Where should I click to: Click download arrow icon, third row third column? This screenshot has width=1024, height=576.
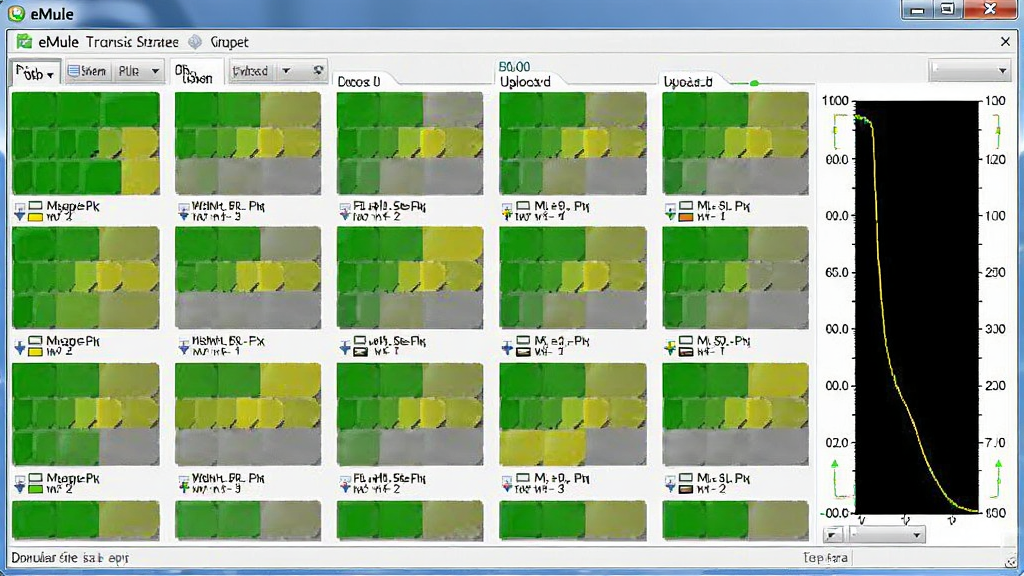coord(345,483)
